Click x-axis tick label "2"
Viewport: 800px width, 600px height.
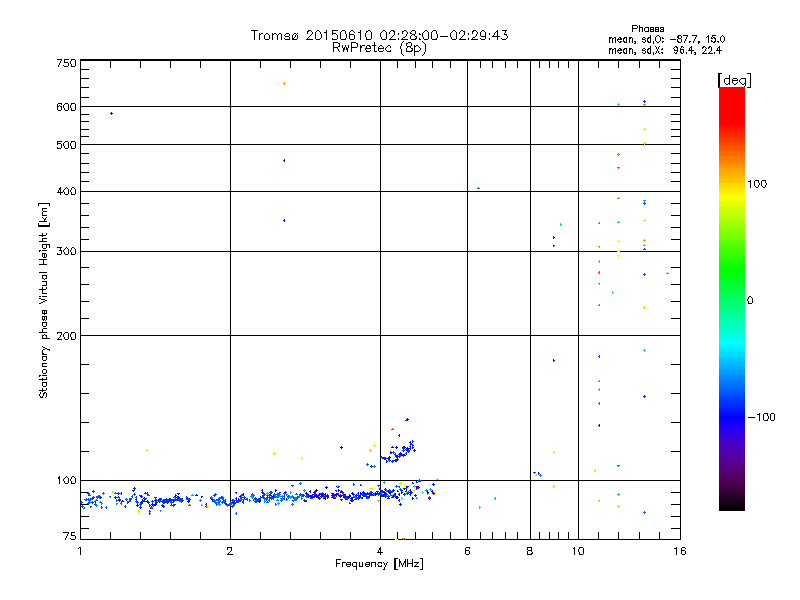pos(230,551)
